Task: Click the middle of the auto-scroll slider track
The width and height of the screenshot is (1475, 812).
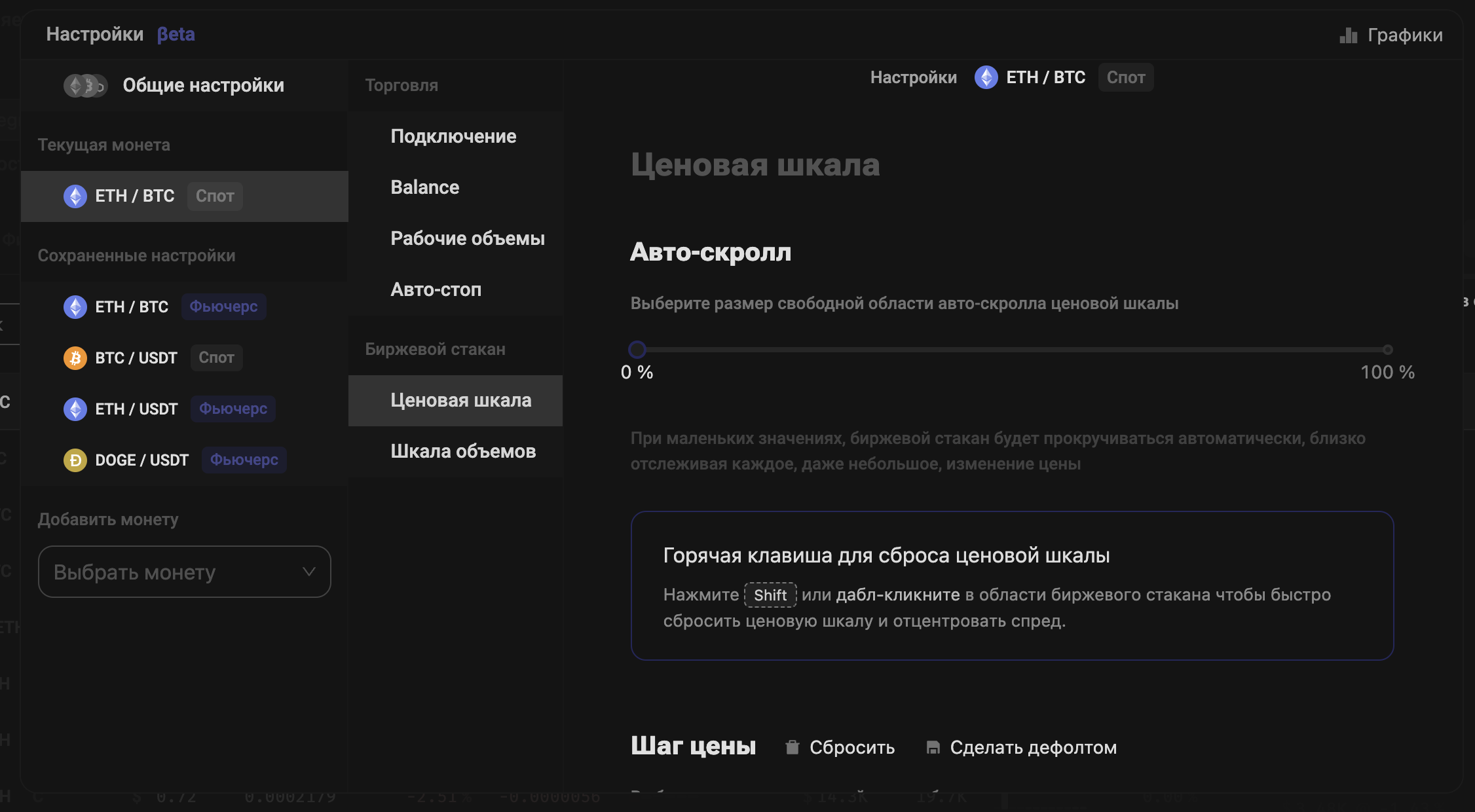Action: pyautogui.click(x=1013, y=350)
